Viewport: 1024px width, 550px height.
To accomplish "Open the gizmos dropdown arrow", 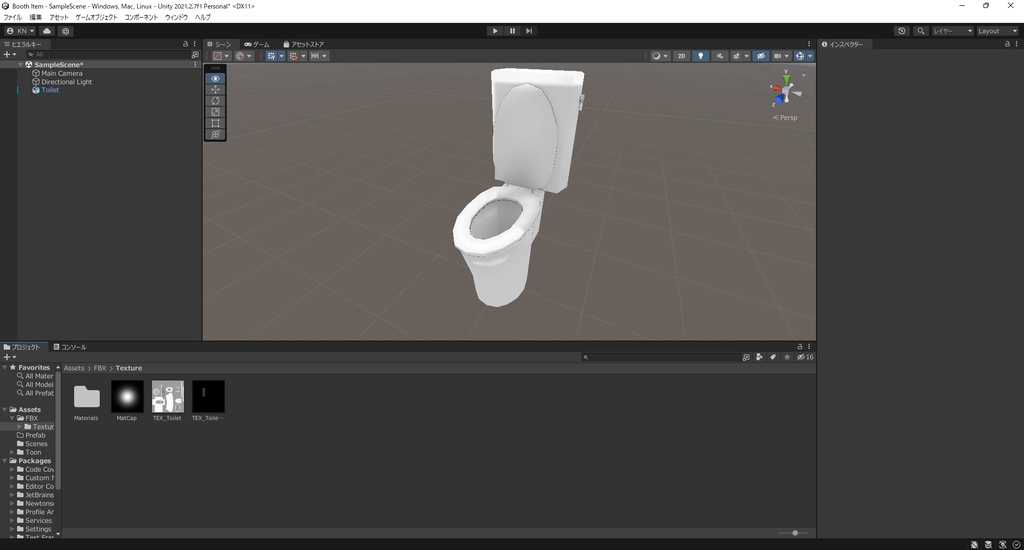I will pyautogui.click(x=810, y=56).
